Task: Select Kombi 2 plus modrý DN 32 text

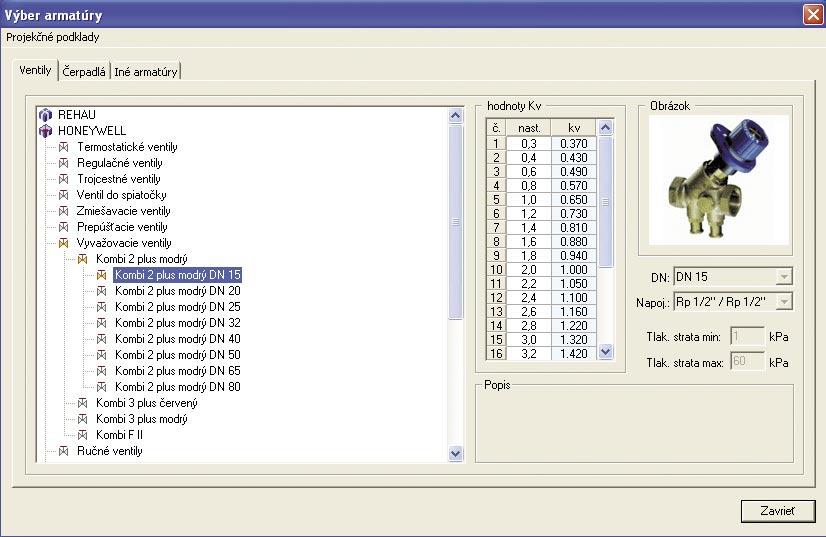Action: pyautogui.click(x=178, y=323)
